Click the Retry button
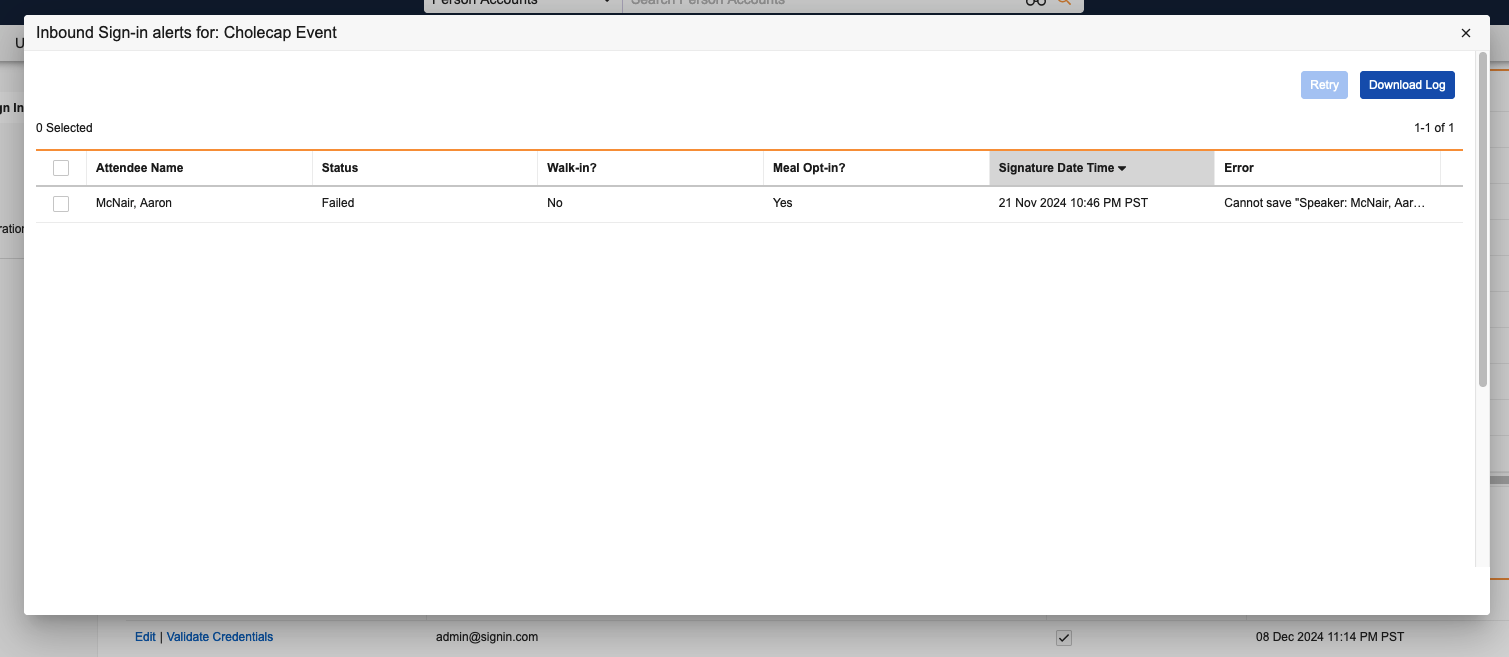 [x=1323, y=85]
